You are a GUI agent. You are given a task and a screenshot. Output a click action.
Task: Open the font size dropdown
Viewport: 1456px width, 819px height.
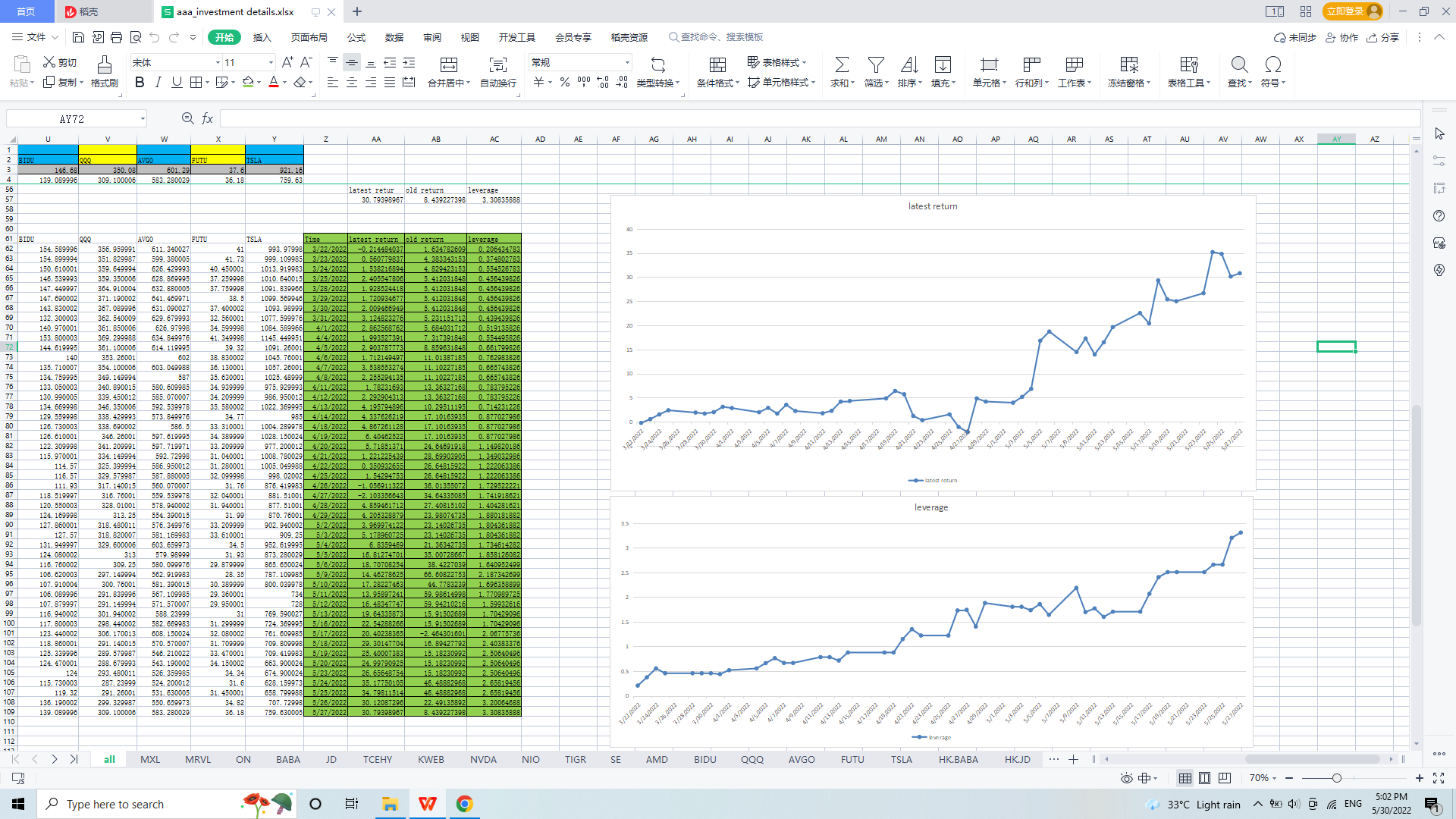[271, 63]
